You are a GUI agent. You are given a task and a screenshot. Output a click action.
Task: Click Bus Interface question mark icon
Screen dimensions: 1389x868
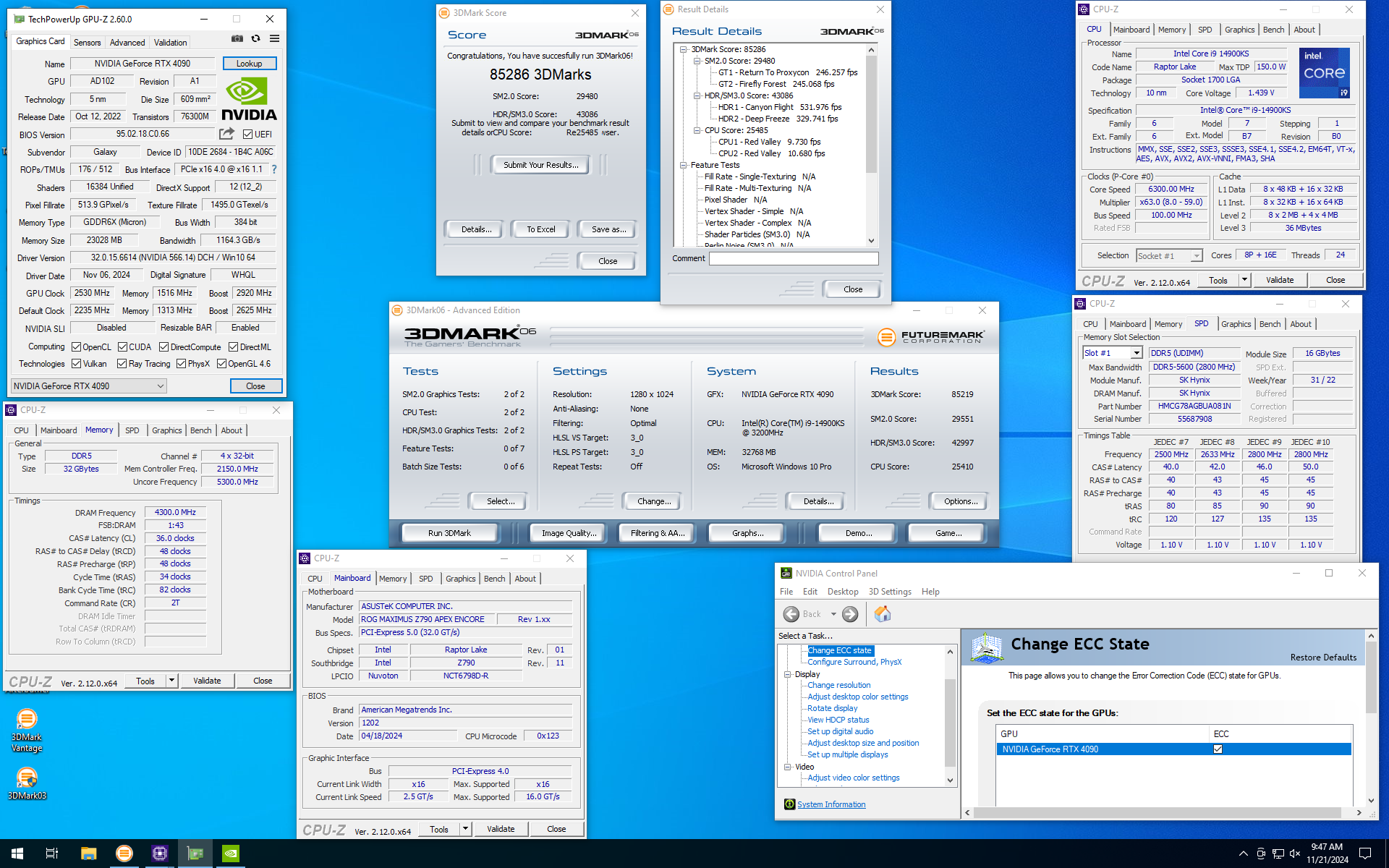(x=274, y=169)
